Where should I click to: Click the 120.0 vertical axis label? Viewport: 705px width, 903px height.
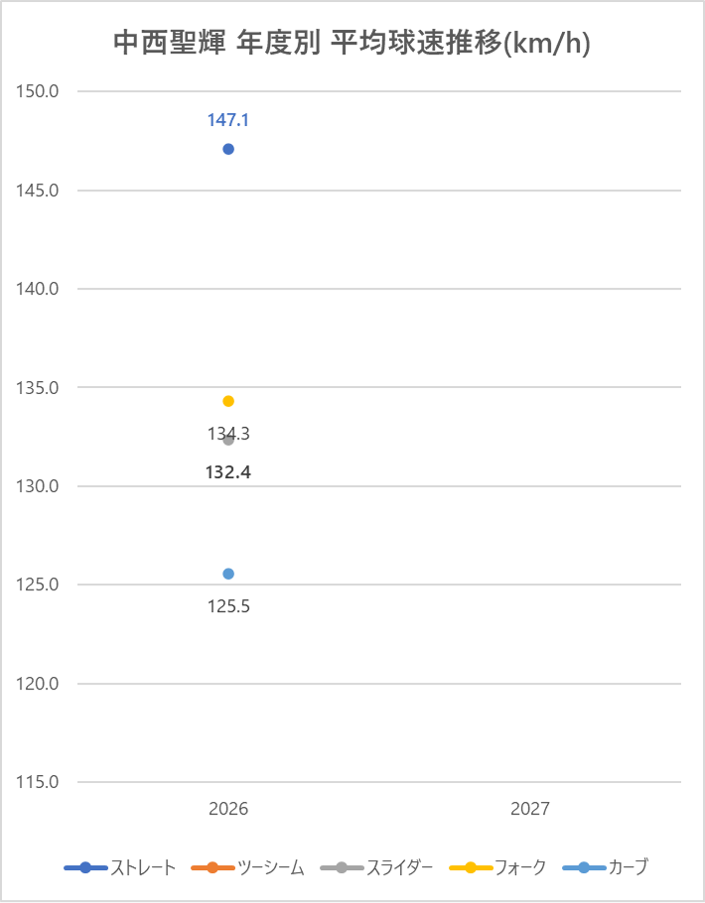tap(39, 684)
